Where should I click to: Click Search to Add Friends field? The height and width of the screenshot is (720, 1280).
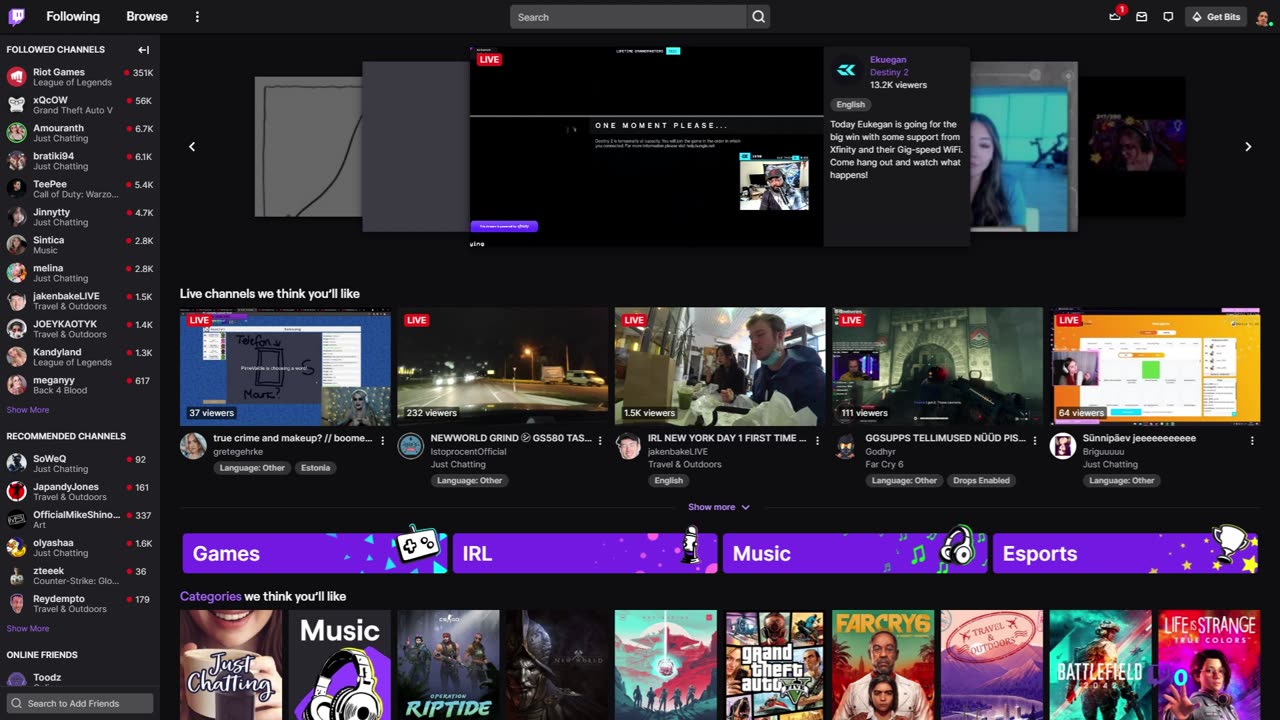(80, 703)
